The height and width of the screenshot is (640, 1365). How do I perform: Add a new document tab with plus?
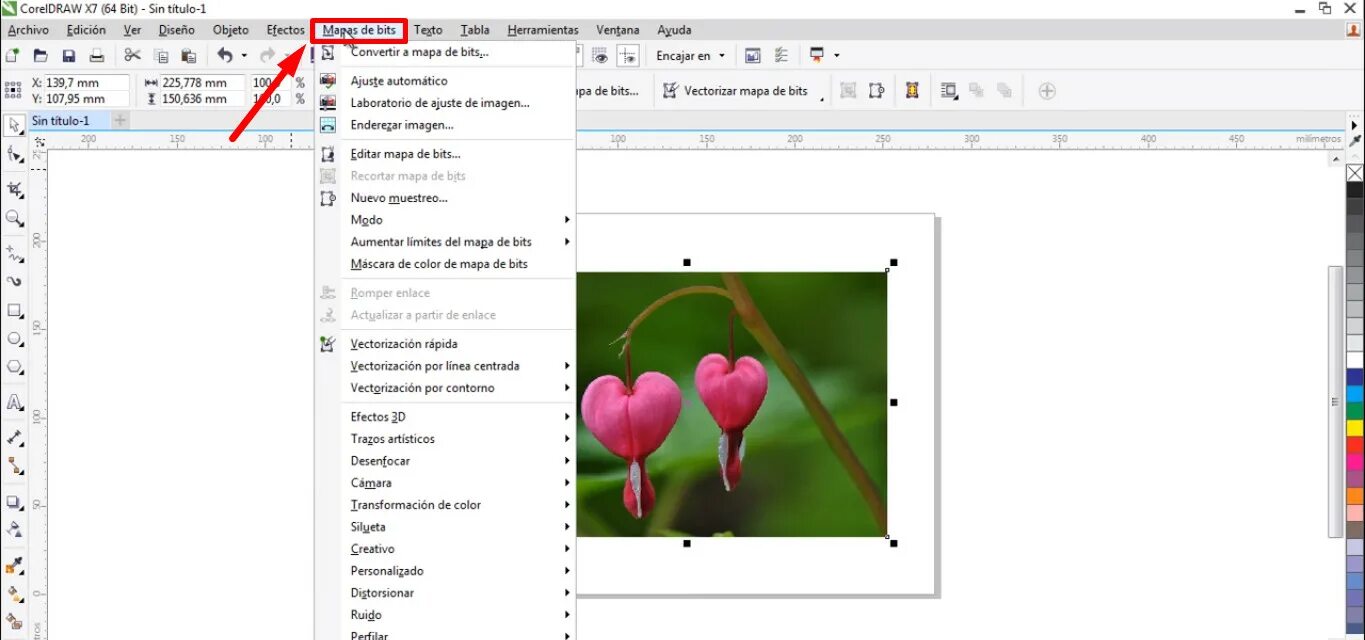click(x=120, y=121)
